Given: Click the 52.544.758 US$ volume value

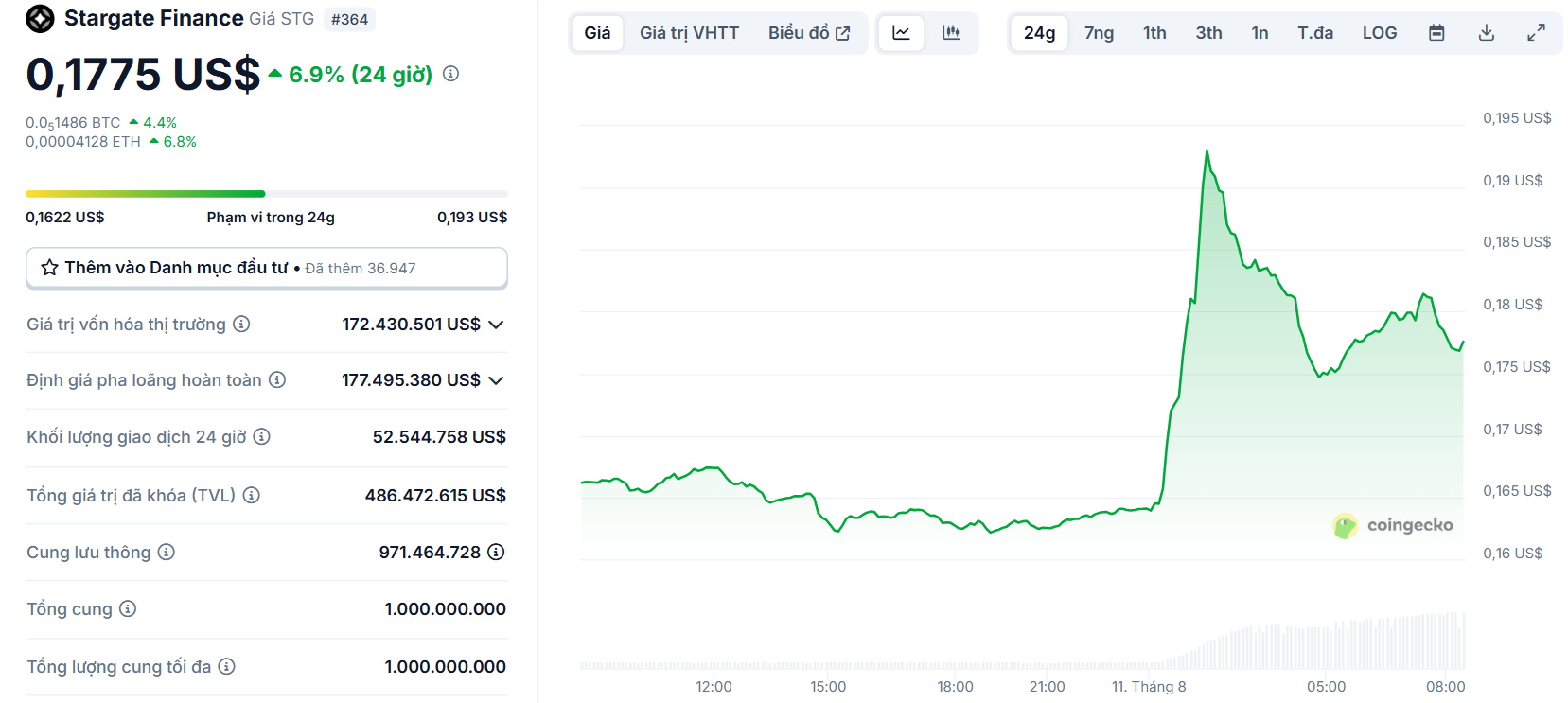Looking at the screenshot, I should [x=439, y=436].
